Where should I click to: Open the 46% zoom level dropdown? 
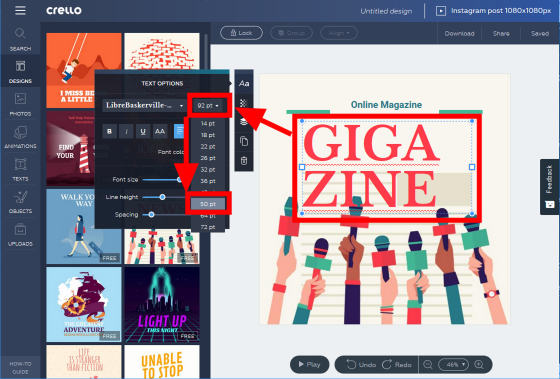click(453, 364)
